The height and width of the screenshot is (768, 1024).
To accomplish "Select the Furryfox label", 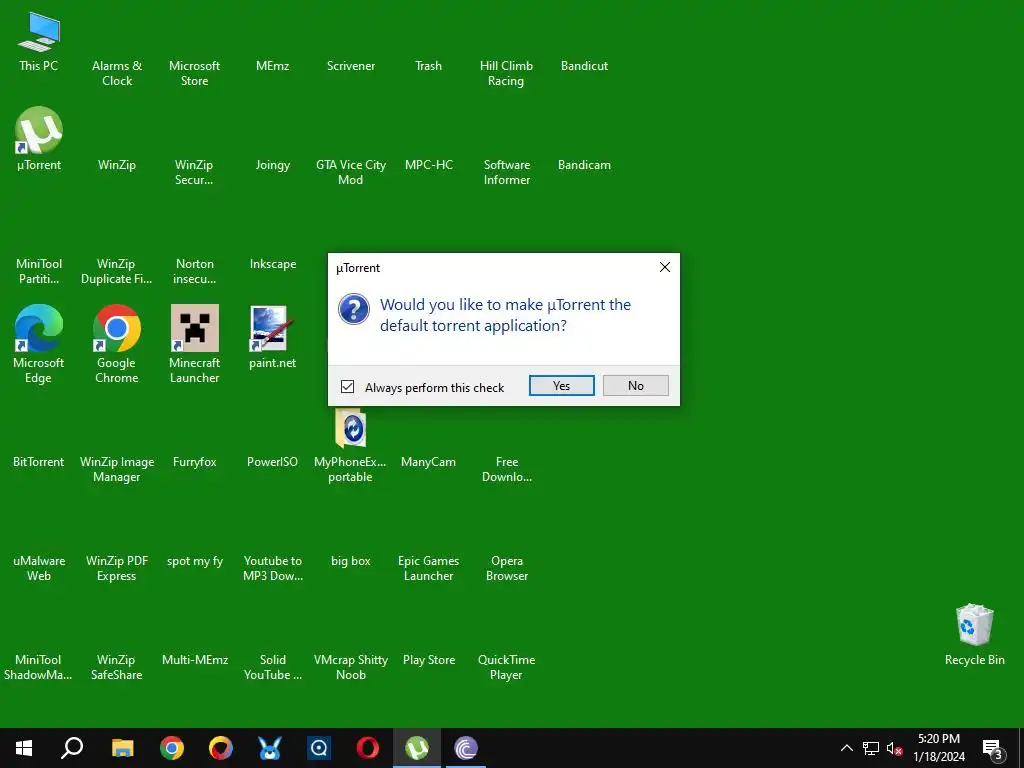I will coord(195,462).
